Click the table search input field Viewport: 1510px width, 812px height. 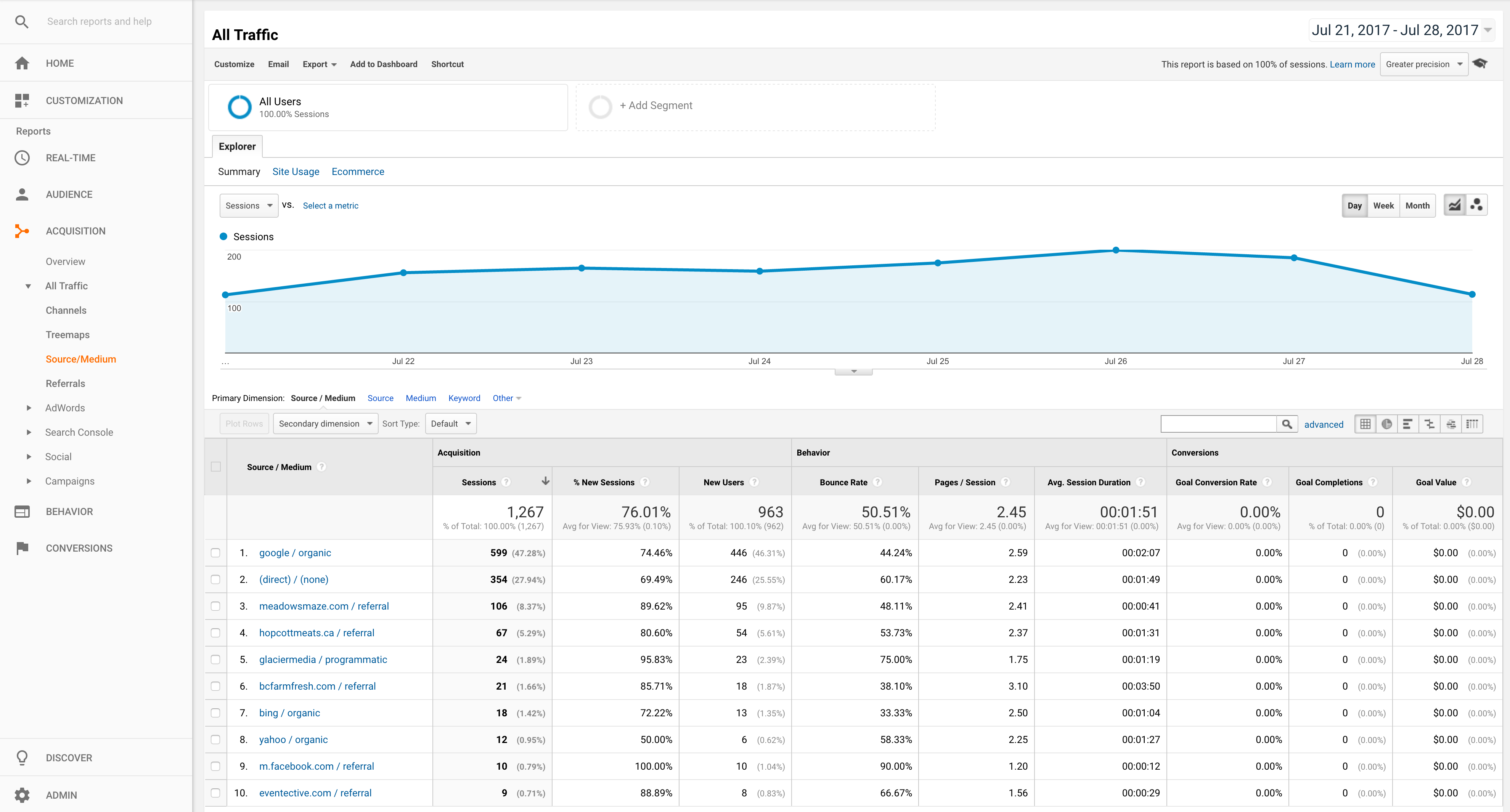coord(1218,424)
